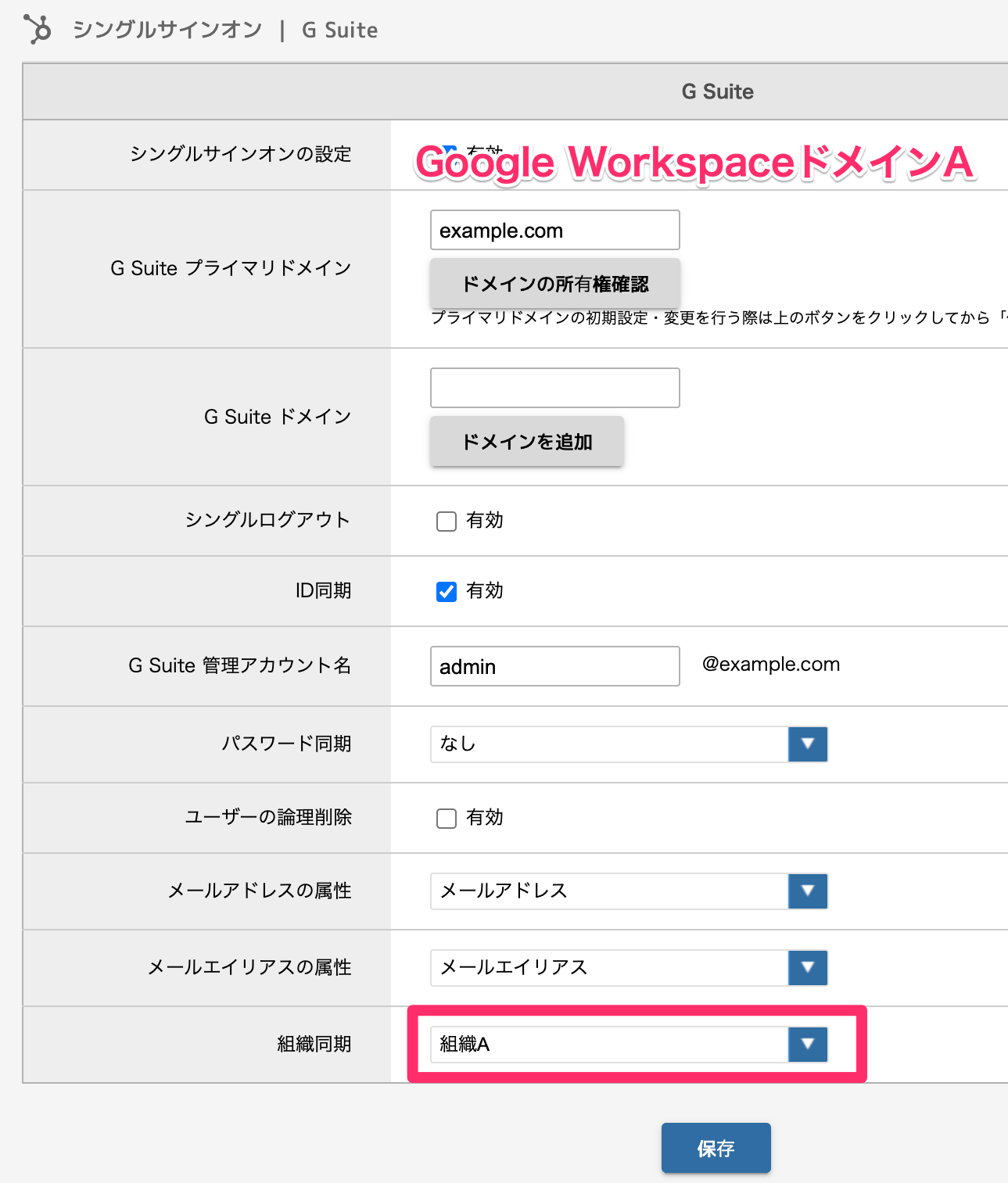Click the メールエイリアスの属性 label
The width and height of the screenshot is (1008, 1183).
click(x=250, y=968)
